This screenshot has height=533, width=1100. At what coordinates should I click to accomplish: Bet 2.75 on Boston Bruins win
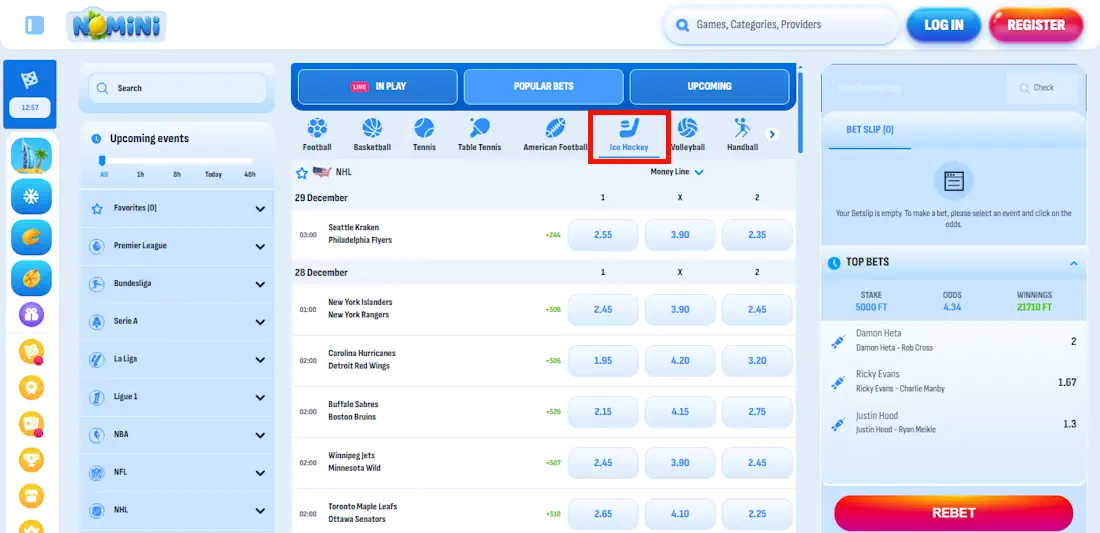757,412
